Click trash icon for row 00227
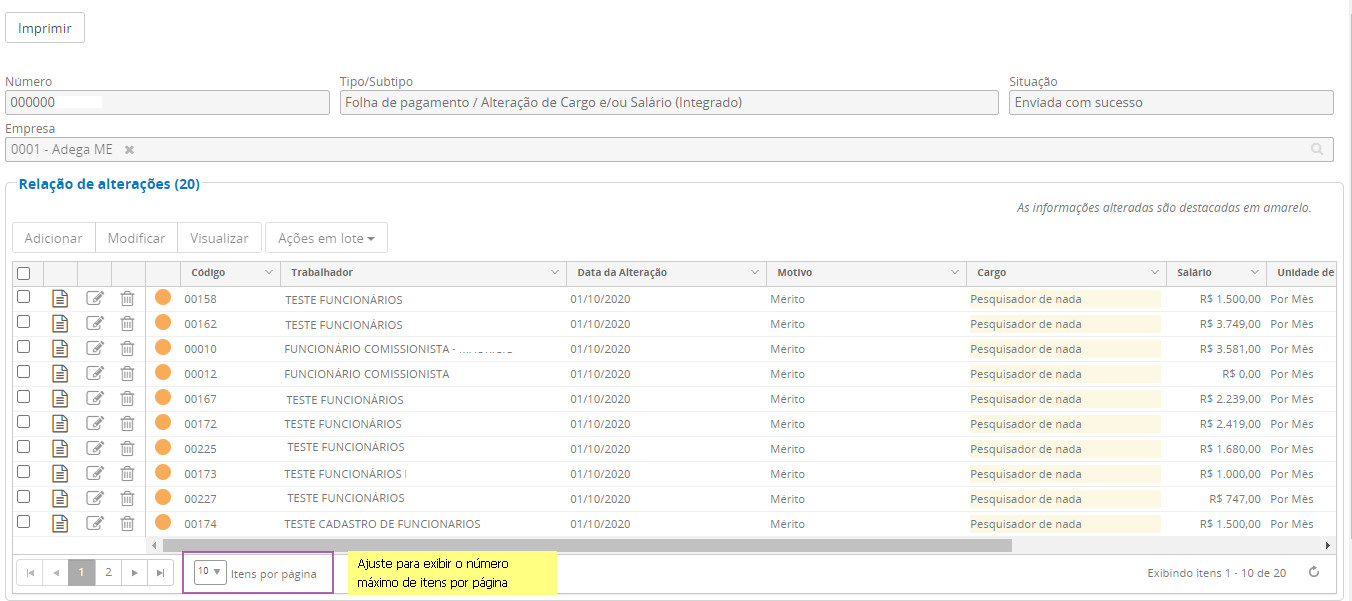This screenshot has height=601, width=1352. (127, 497)
